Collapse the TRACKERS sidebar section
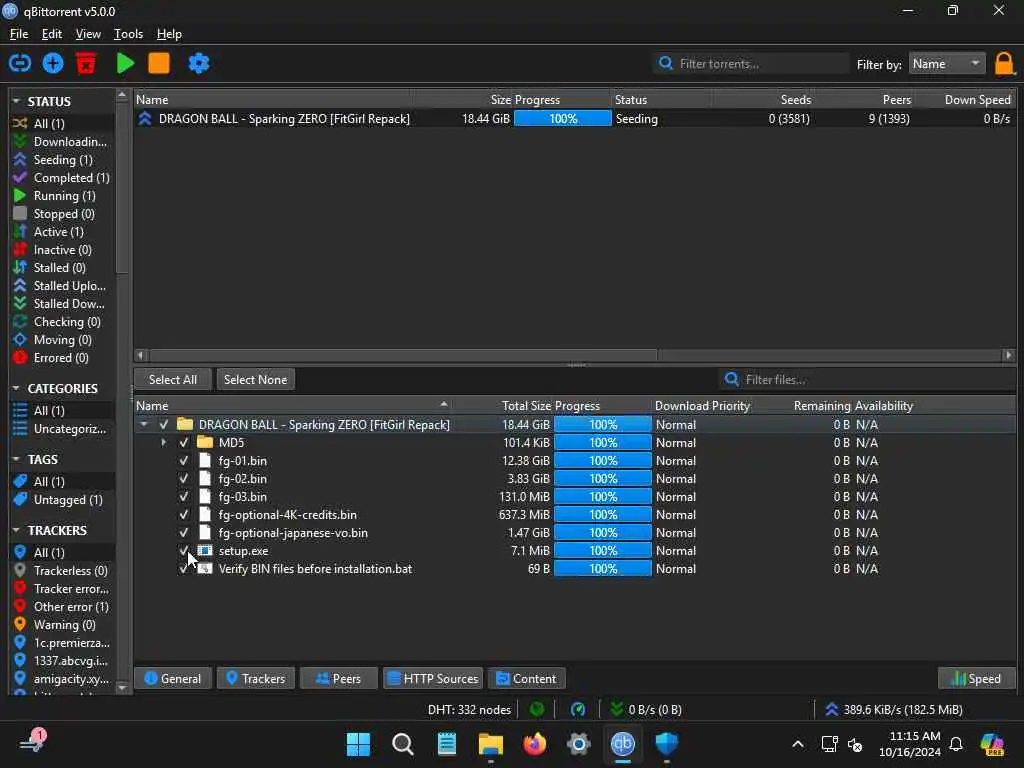The height and width of the screenshot is (768, 1024). point(16,530)
